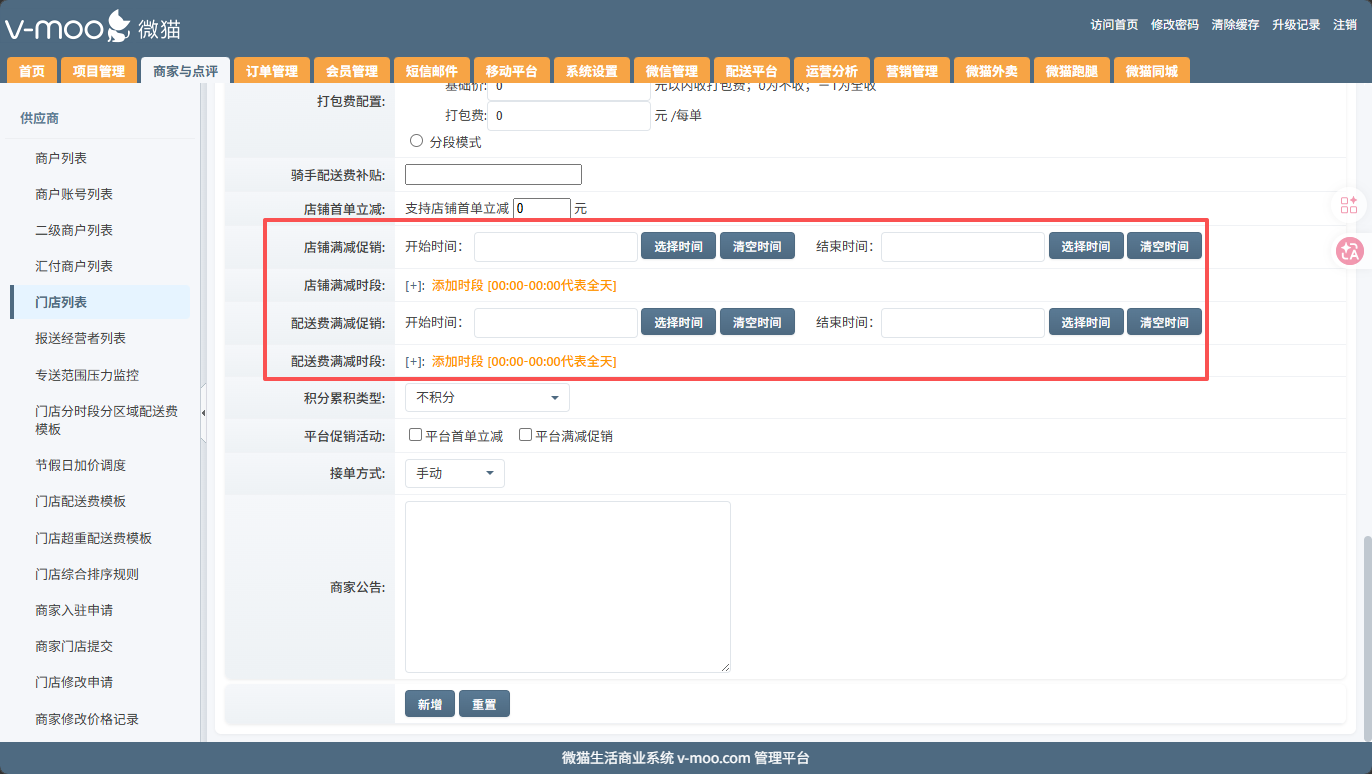
Task: Click 选择时间 for 店铺满减促销 start time
Action: 678,247
